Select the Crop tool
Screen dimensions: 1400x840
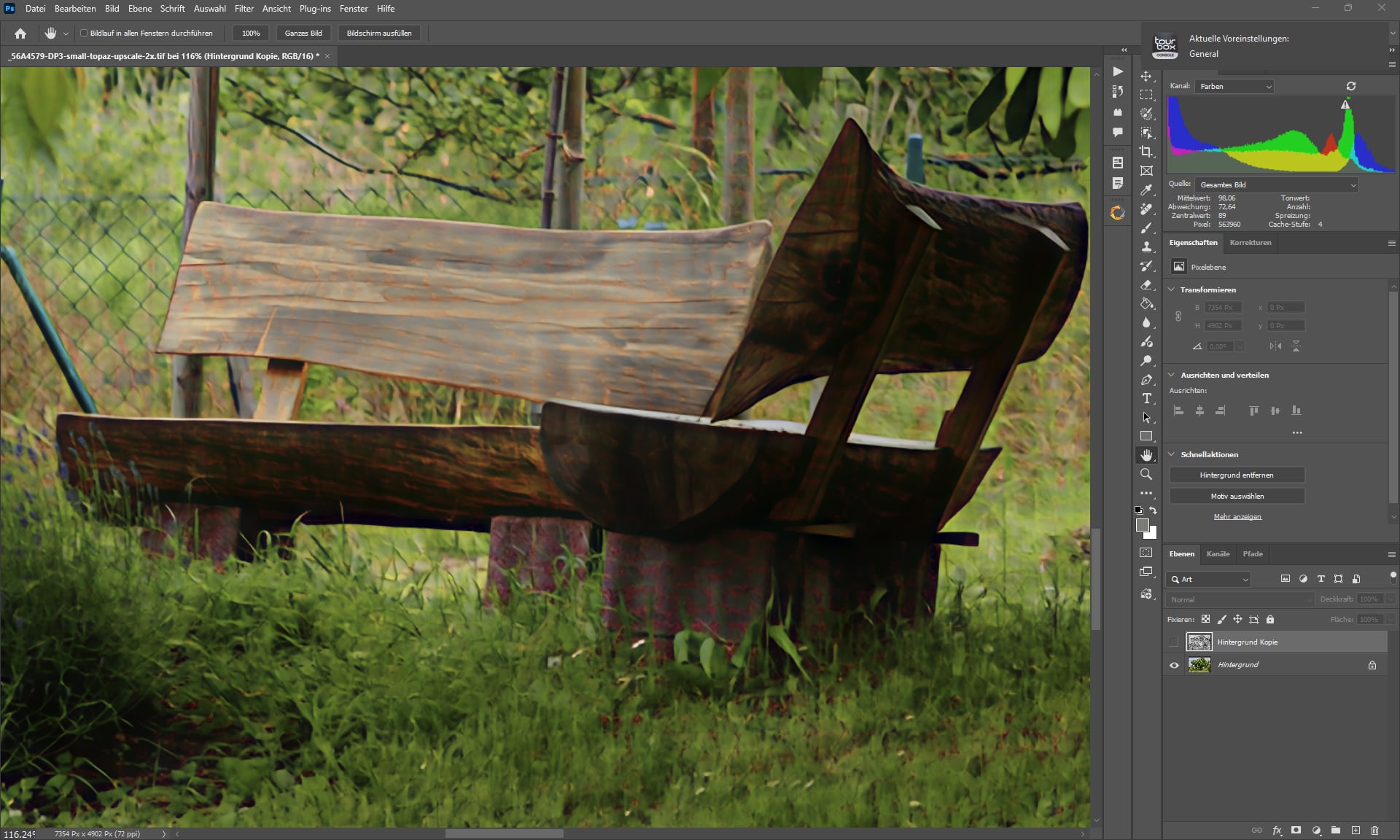point(1146,152)
